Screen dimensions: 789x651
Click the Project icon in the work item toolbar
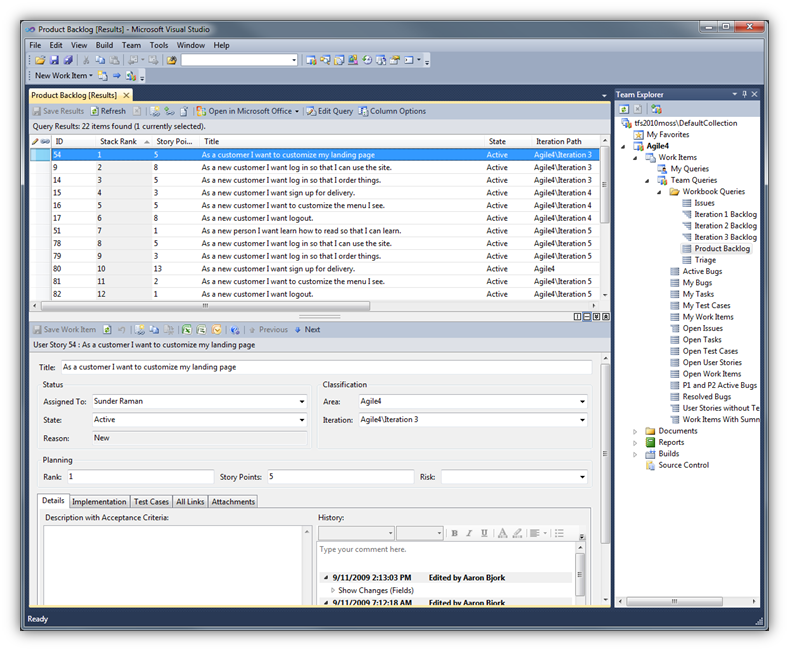(201, 330)
